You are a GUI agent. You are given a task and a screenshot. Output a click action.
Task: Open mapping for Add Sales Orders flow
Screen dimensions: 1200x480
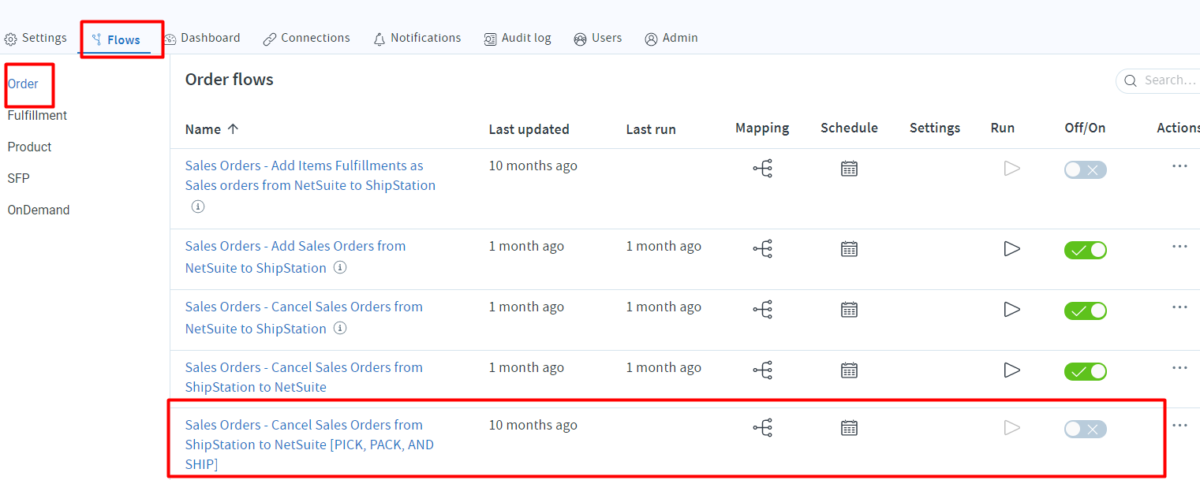click(x=763, y=248)
